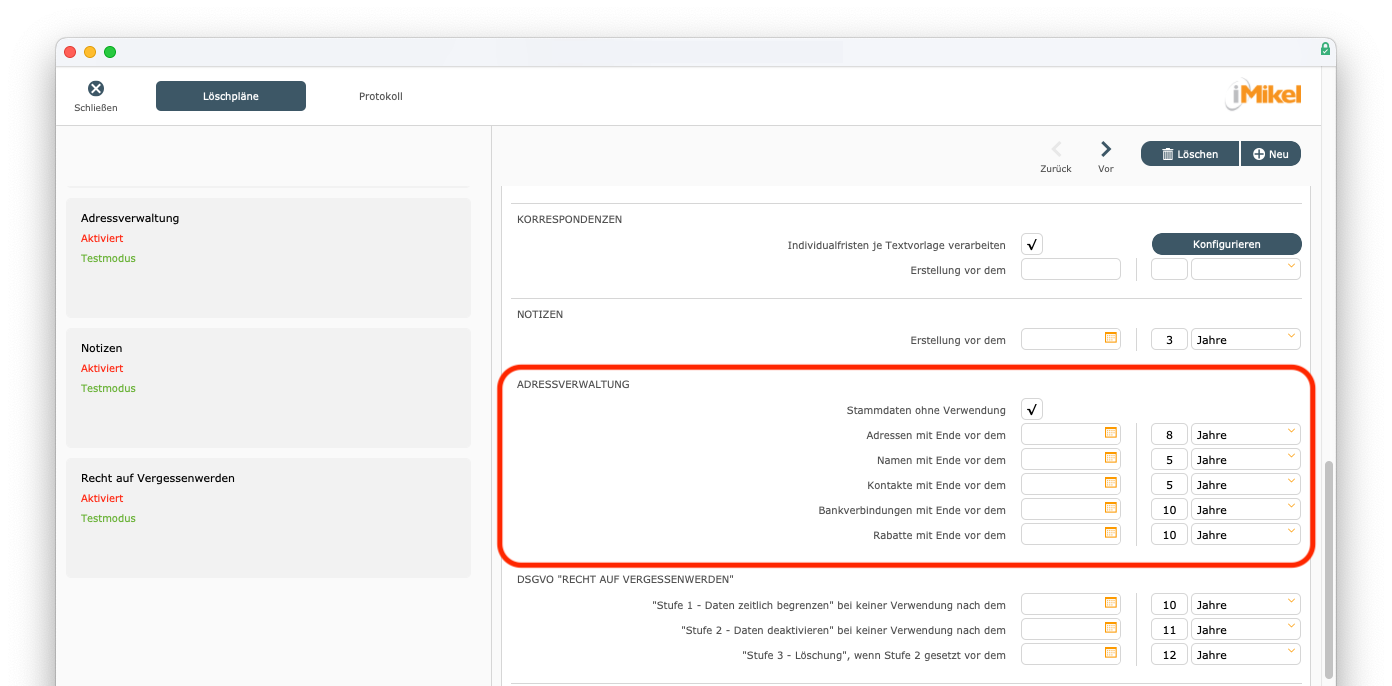Screen dimensions: 1392x686
Task: Go back with the Zurück arrow
Action: coord(1056,150)
